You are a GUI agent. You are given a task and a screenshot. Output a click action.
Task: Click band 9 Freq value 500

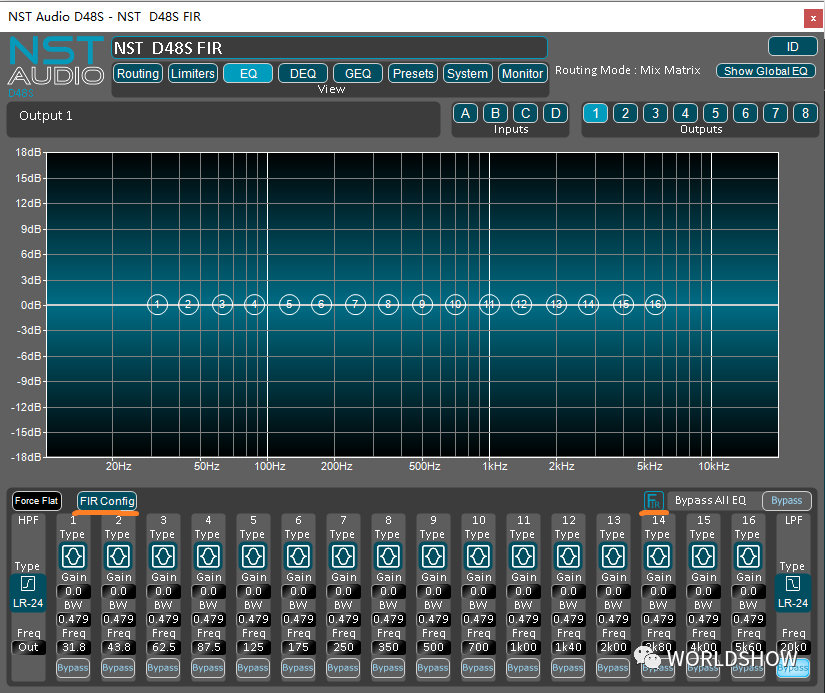tap(433, 647)
